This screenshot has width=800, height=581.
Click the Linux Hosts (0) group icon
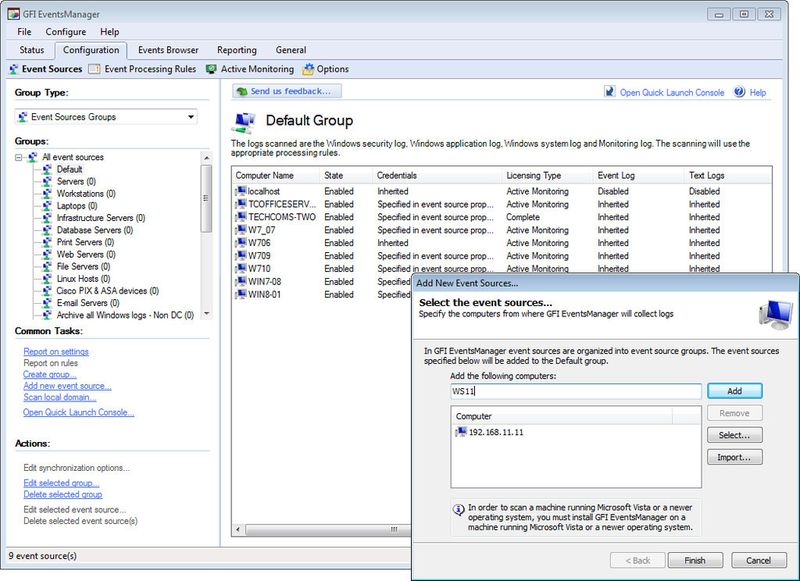tap(47, 279)
